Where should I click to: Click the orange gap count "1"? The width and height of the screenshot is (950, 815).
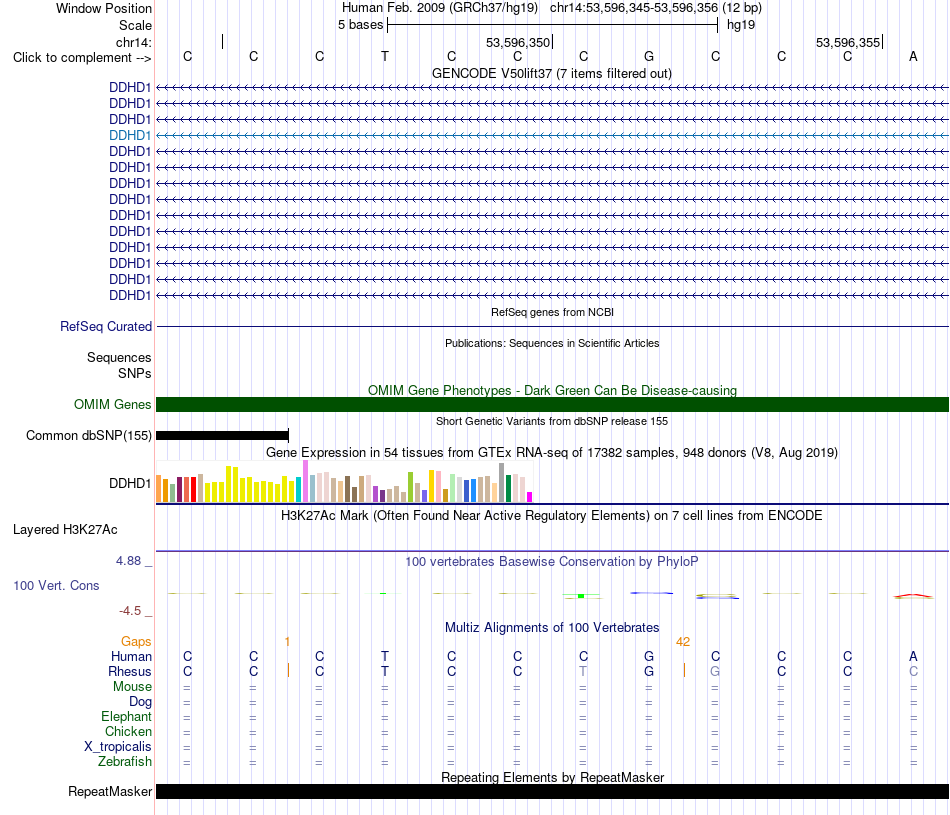pos(287,642)
